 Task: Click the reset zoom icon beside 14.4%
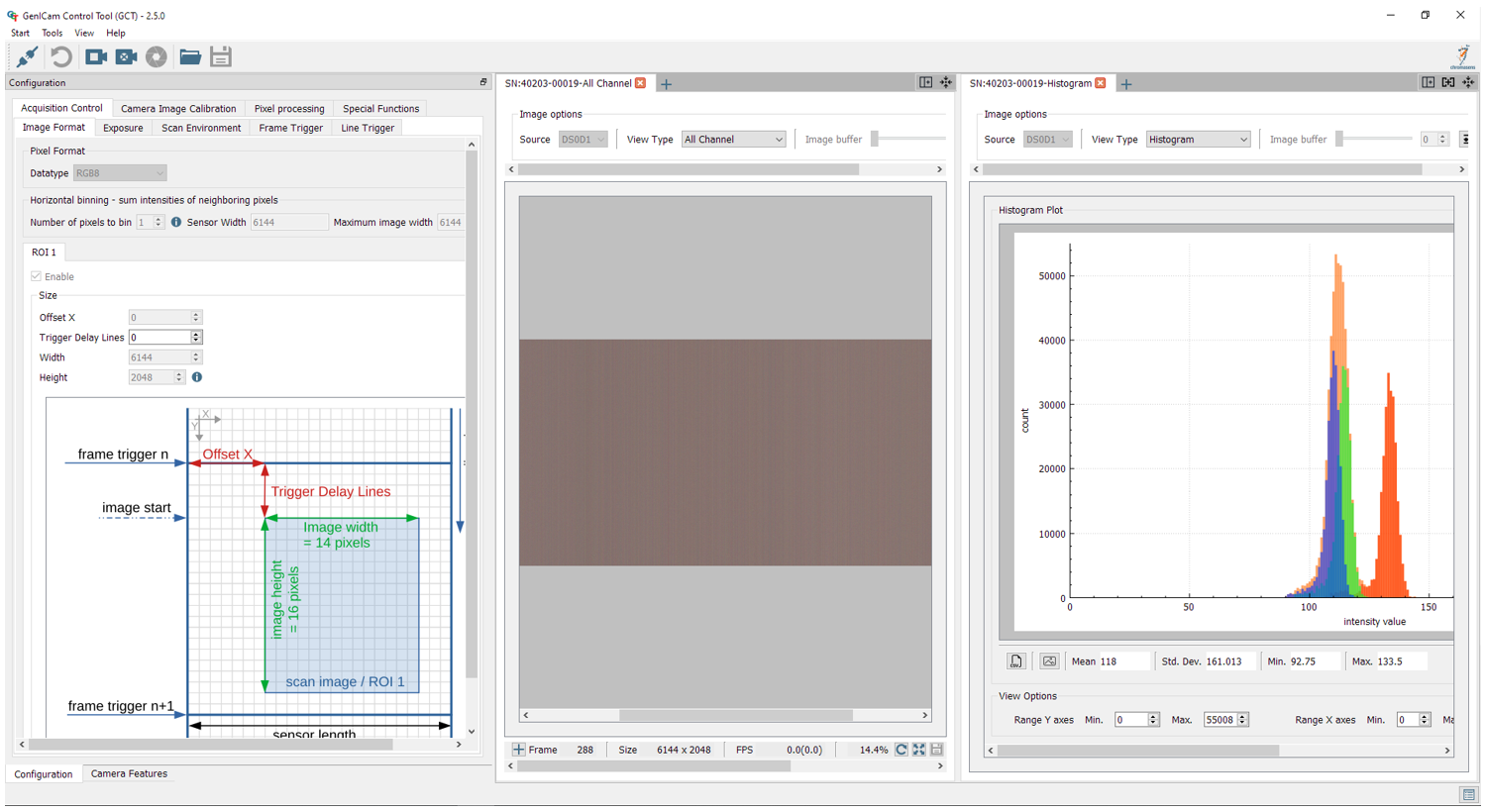[902, 751]
